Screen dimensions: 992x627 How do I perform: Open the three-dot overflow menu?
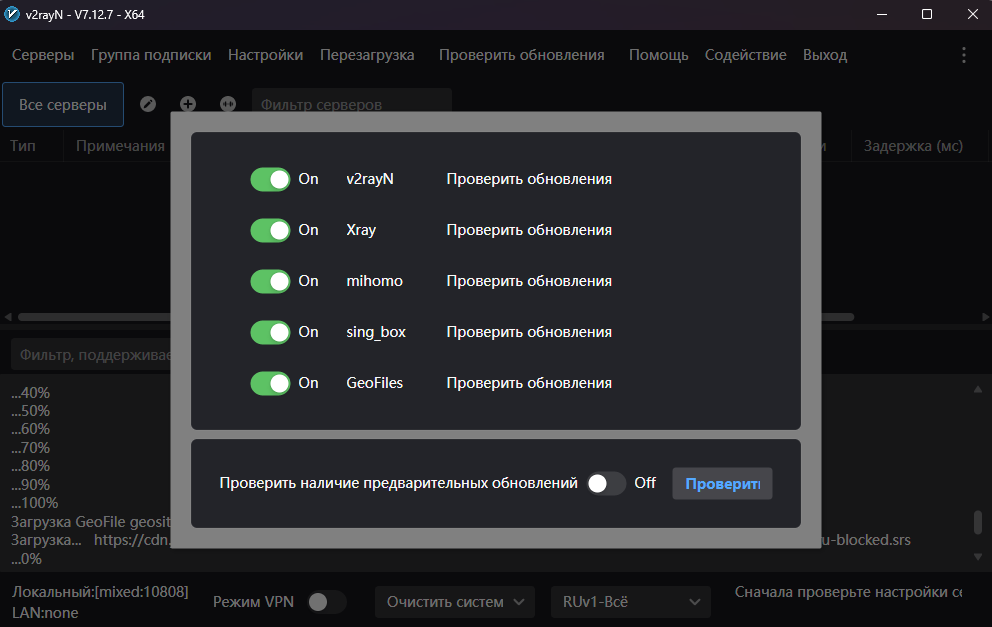[964, 55]
